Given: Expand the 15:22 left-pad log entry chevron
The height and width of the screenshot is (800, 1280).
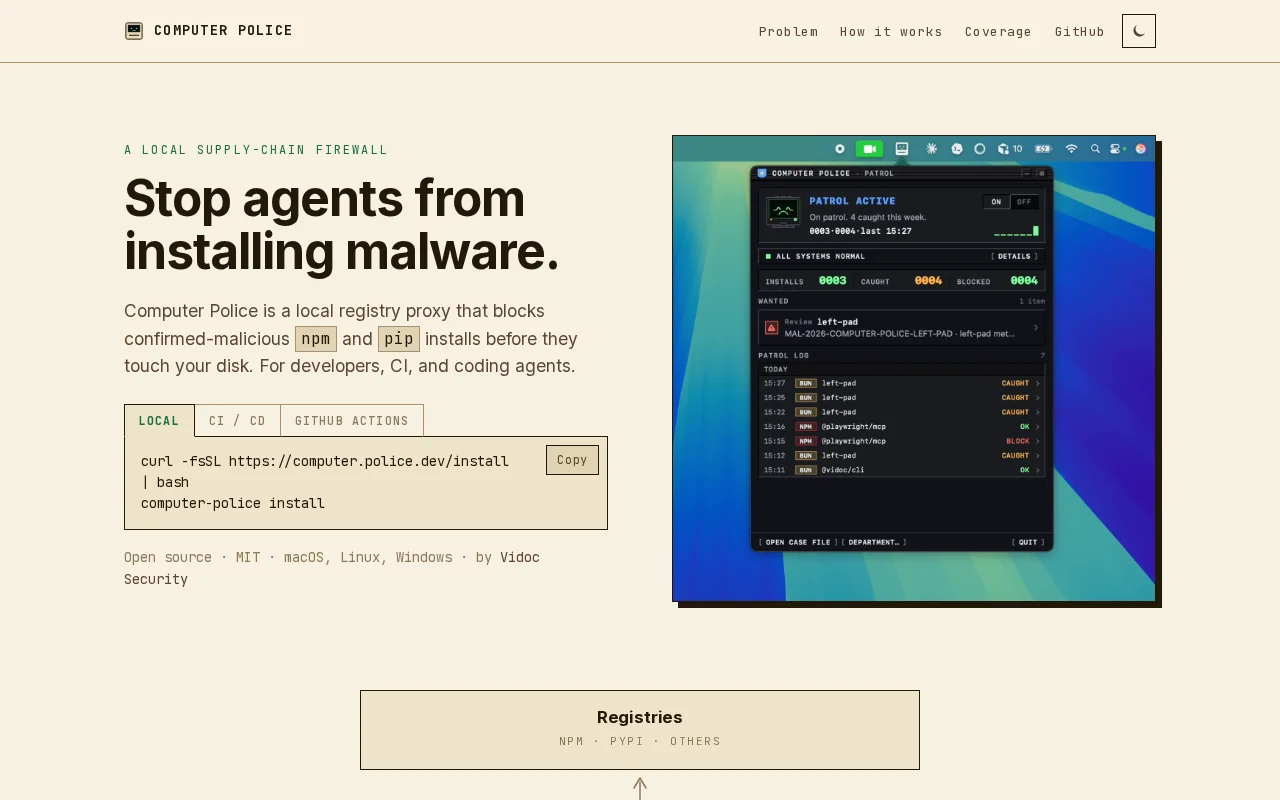Looking at the screenshot, I should (x=1038, y=412).
